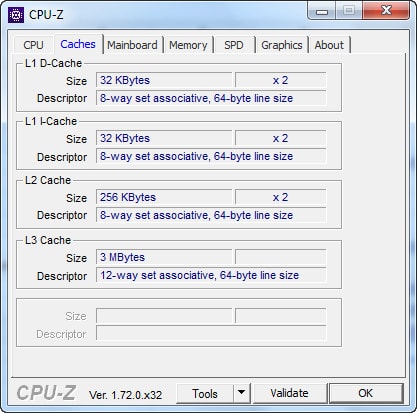Close the CPU-Z window
Viewport: 417px width, 413px height.
pos(386,11)
